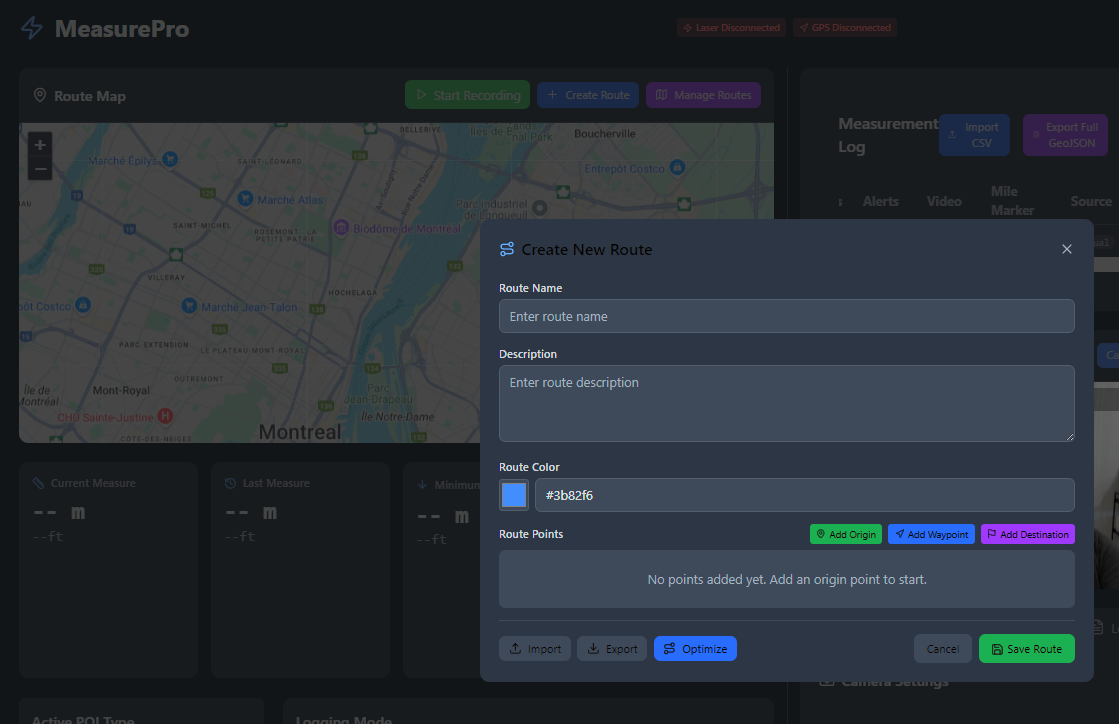This screenshot has height=724, width=1119.
Task: Click the Laser Disconnected status indicator
Action: (731, 27)
